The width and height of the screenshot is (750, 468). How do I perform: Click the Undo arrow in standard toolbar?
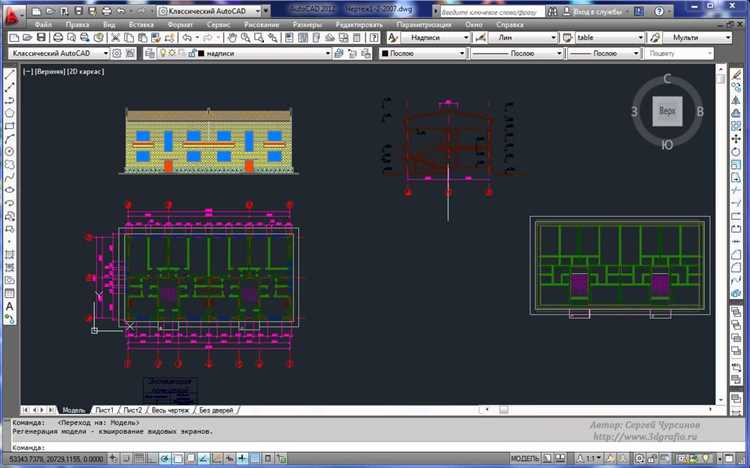click(x=187, y=37)
